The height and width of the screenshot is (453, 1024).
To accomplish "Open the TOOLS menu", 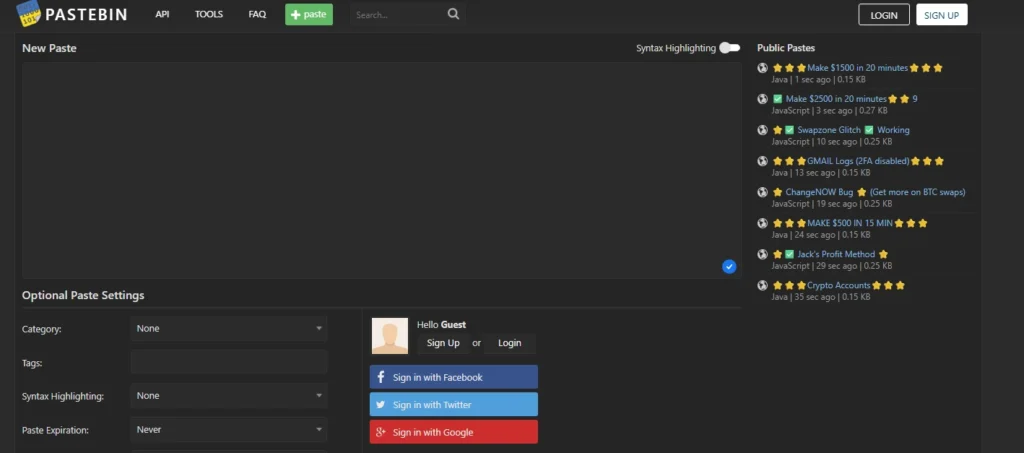I will click(x=209, y=15).
